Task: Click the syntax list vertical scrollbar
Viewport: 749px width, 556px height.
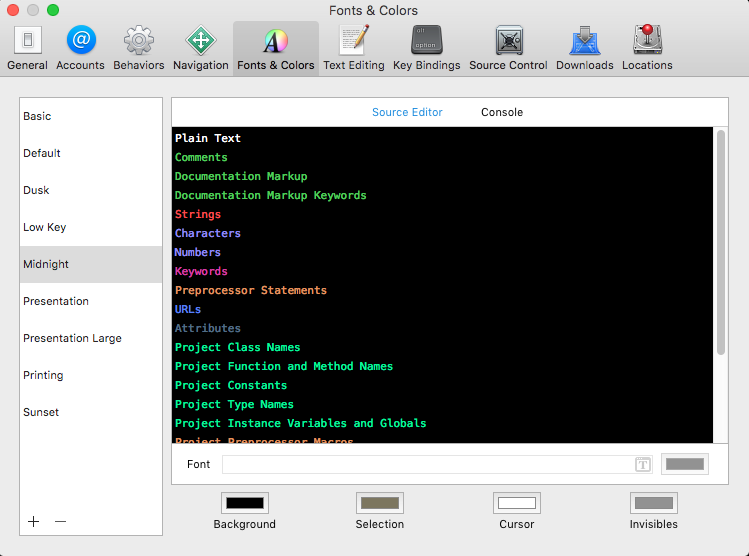Action: click(x=721, y=242)
